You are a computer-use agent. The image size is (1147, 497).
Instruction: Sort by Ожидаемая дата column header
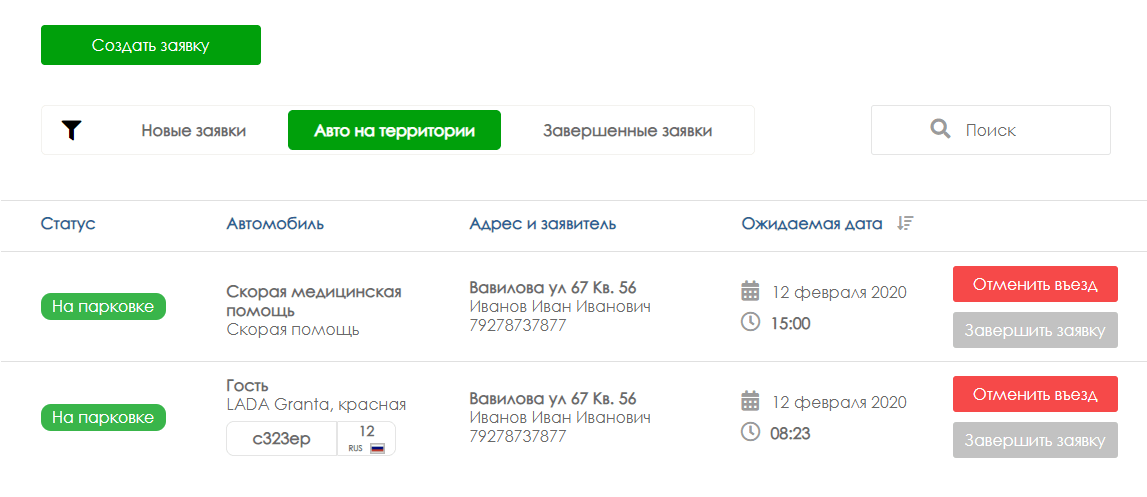812,224
